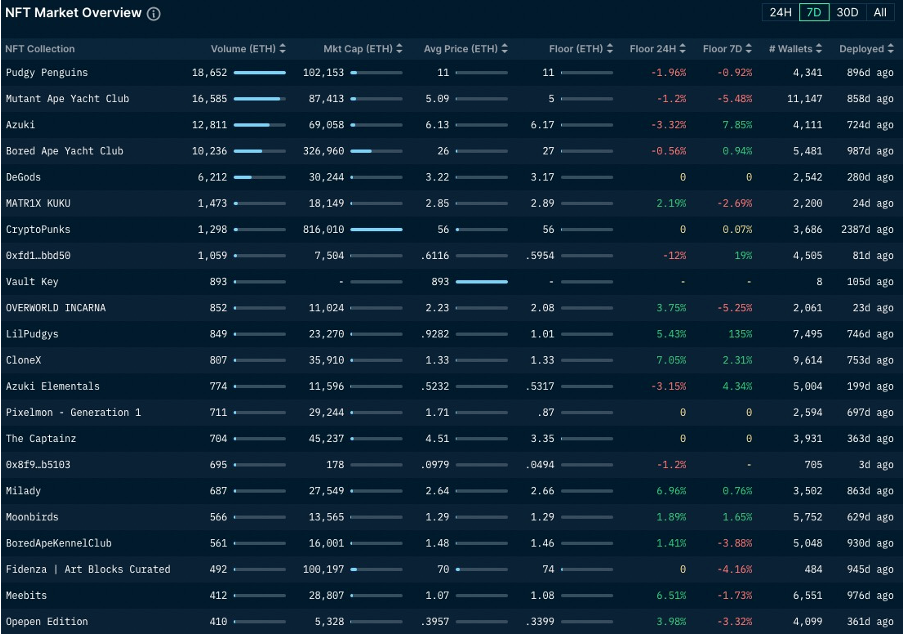Click the Mkt Cap (ETH) header label

(x=358, y=49)
